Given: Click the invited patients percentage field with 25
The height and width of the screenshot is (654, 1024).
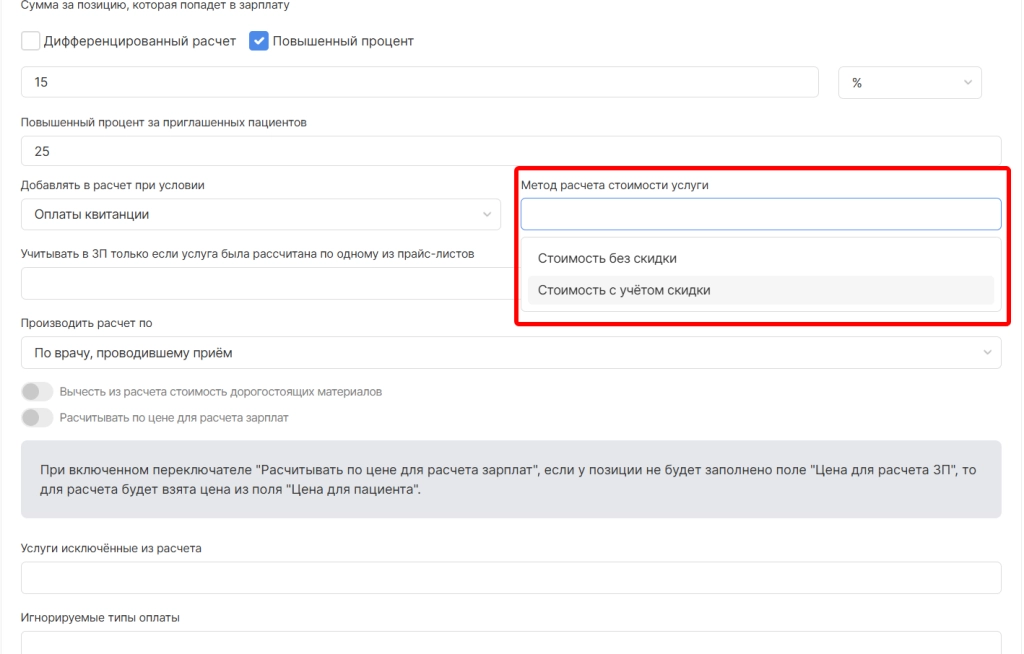Looking at the screenshot, I should coord(510,151).
